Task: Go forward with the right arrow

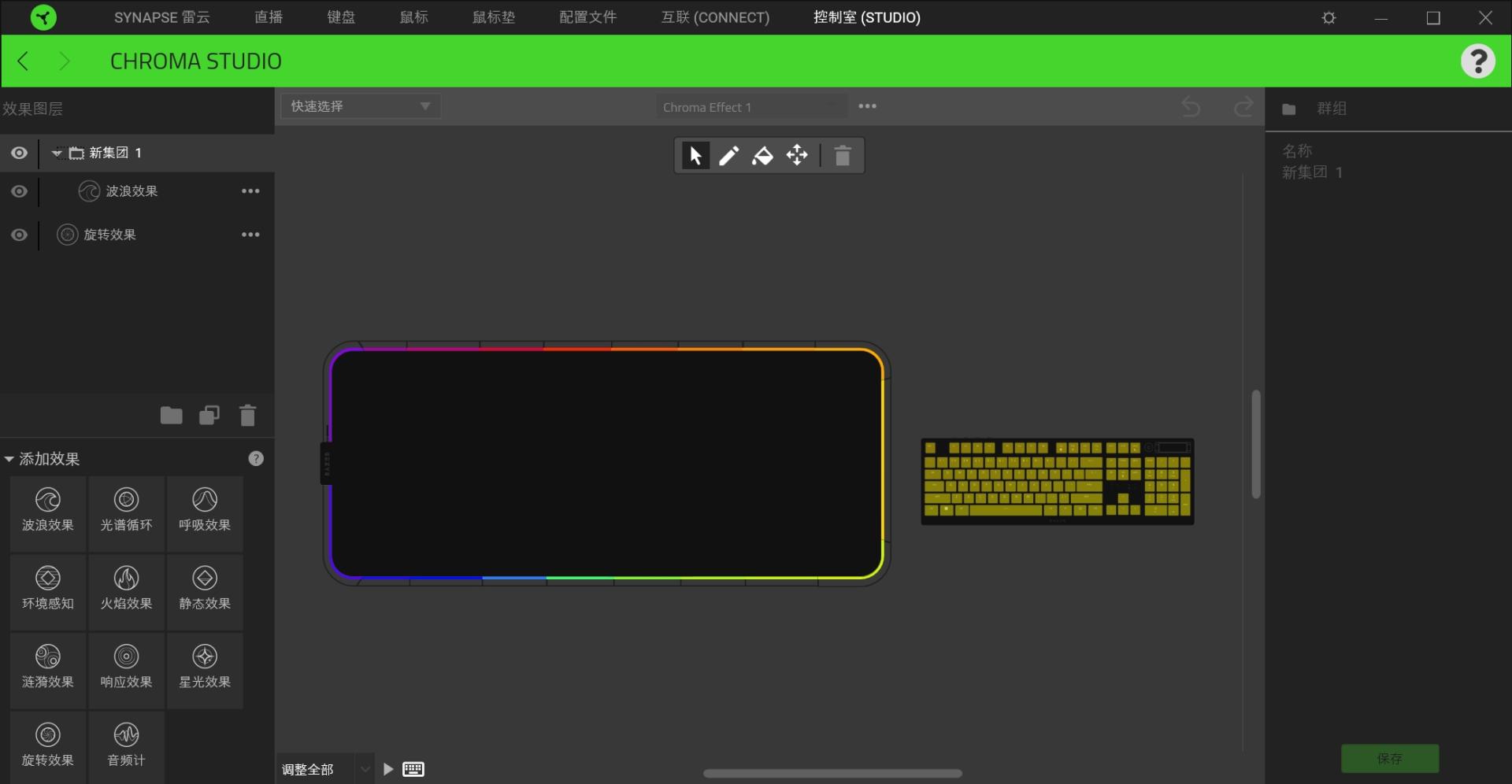Action: click(x=65, y=61)
